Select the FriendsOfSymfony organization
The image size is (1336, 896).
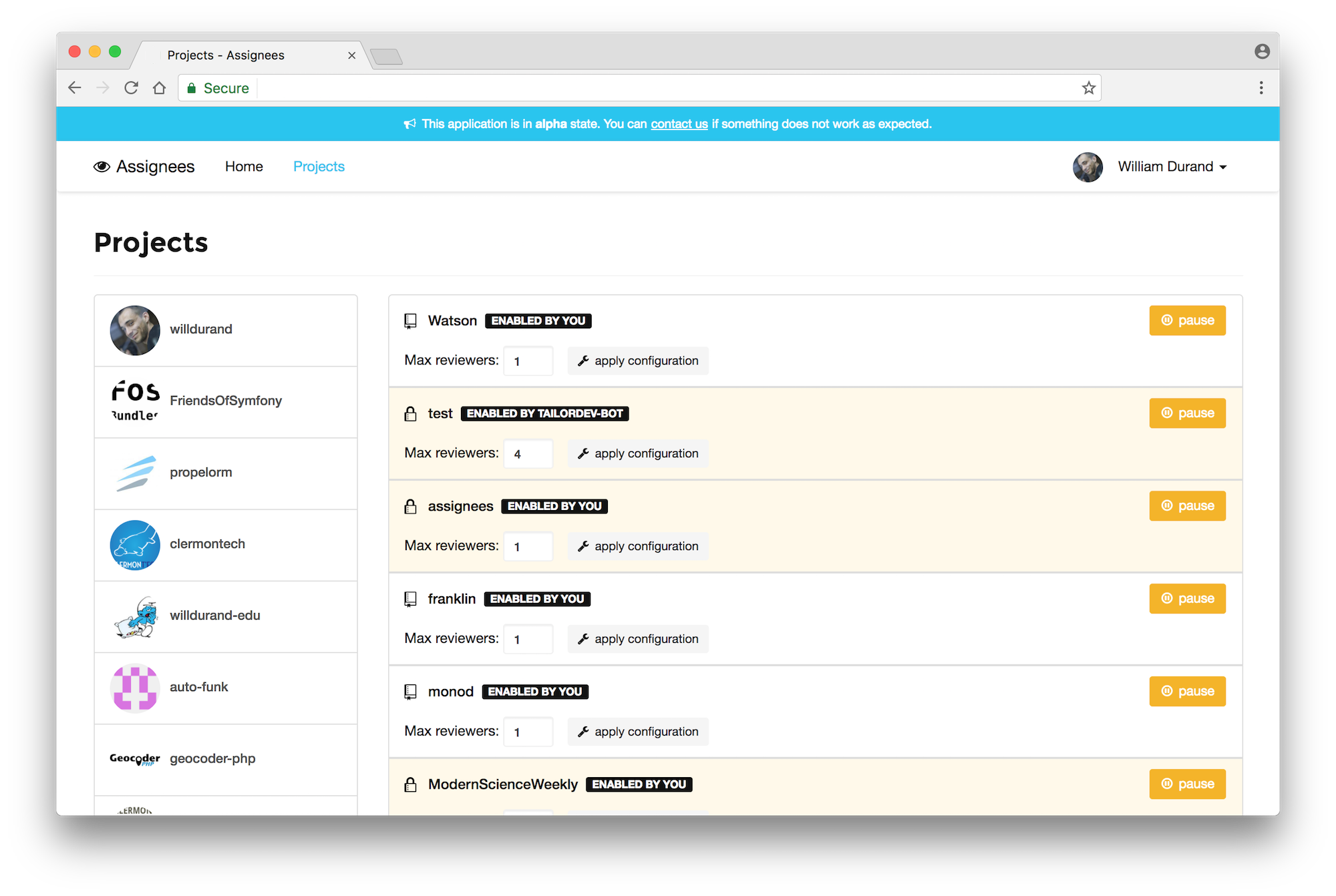(226, 401)
